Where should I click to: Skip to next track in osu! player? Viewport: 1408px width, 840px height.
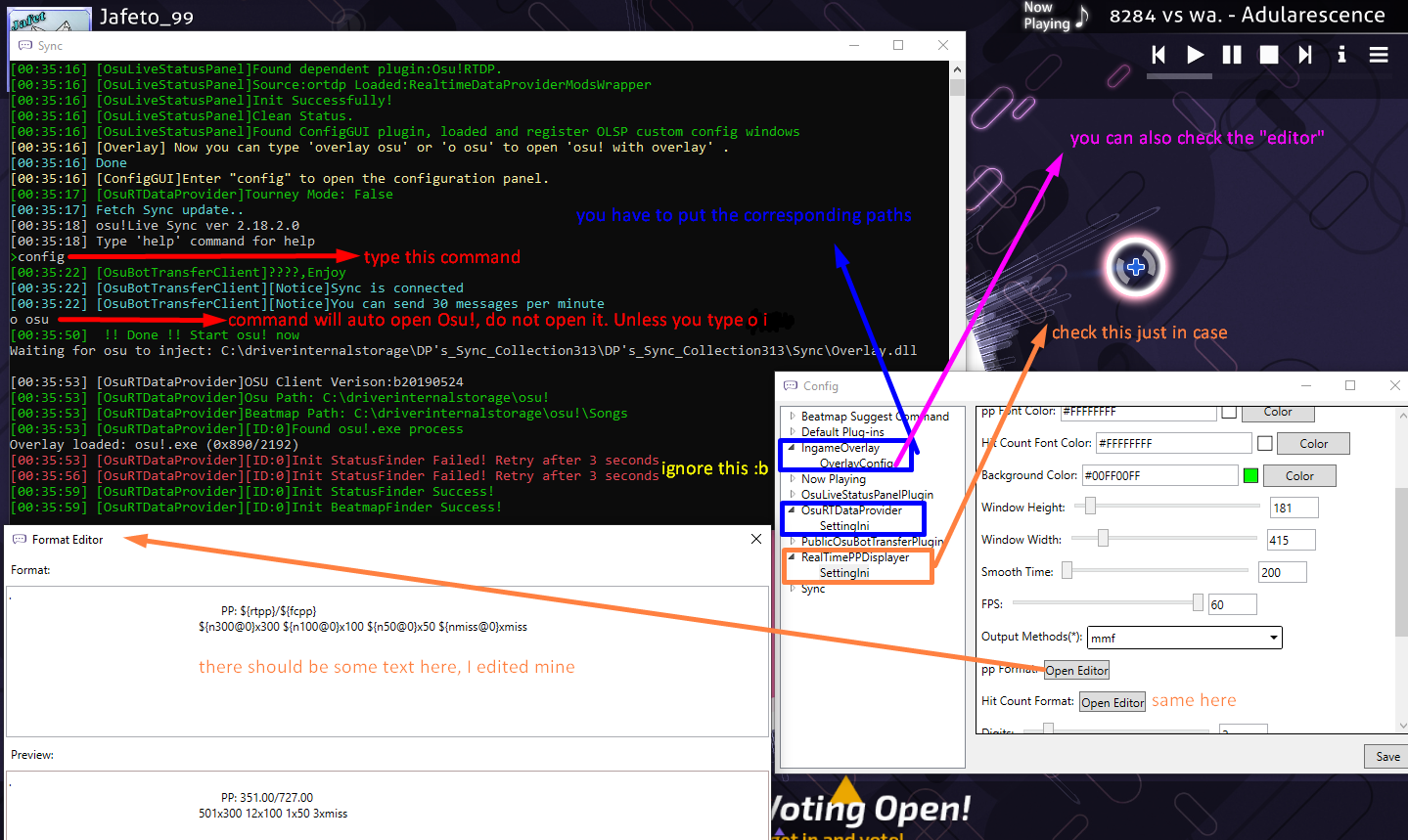pyautogui.click(x=1305, y=55)
